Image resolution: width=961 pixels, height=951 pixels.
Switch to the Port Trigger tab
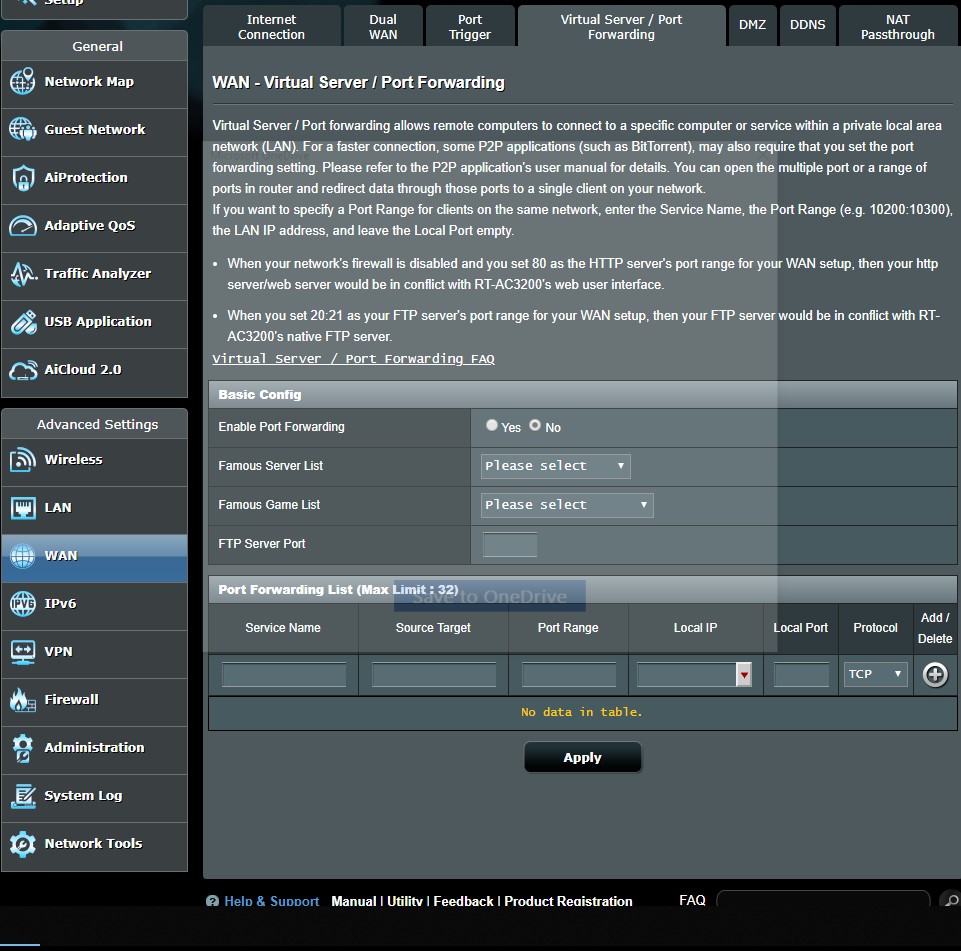tap(470, 27)
